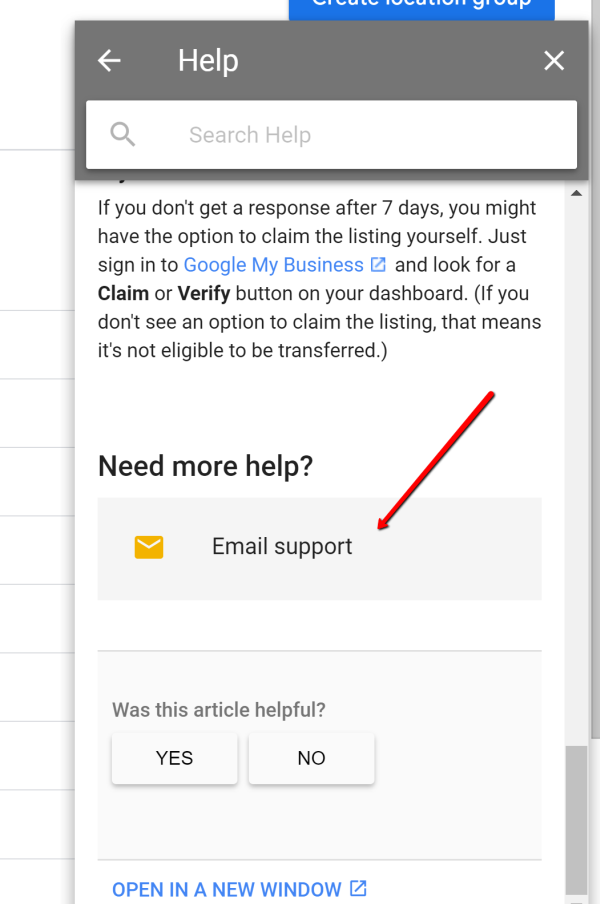The image size is (600, 904).
Task: Mark the article unhelpful with NO
Action: 311,758
